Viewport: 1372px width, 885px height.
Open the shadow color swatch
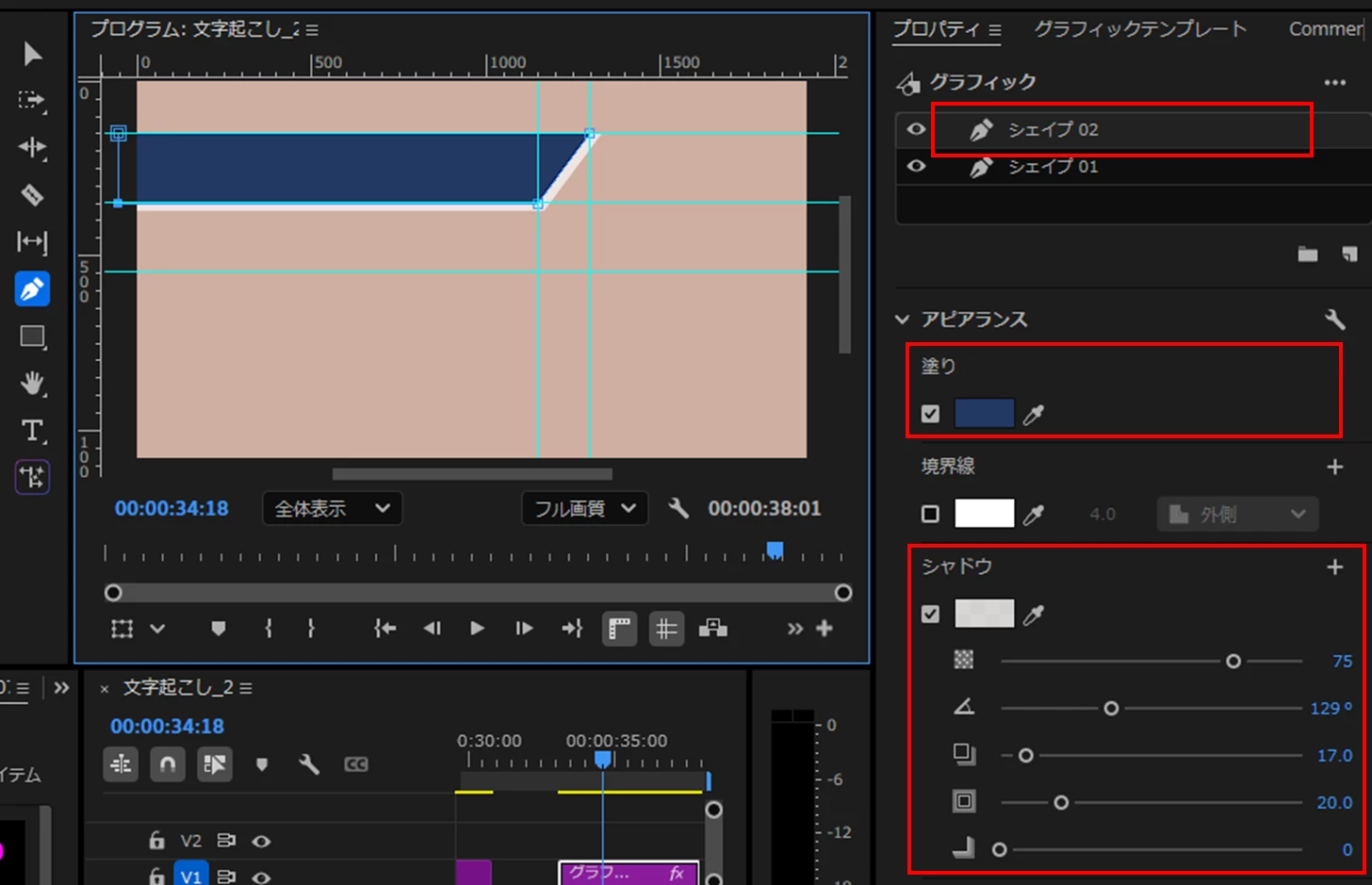click(x=985, y=614)
